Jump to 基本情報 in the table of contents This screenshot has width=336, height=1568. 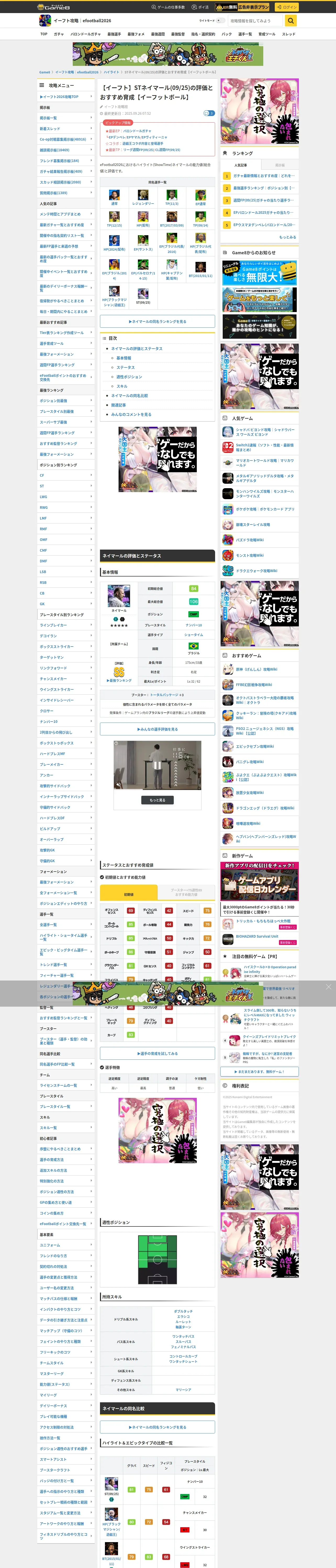pos(124,358)
